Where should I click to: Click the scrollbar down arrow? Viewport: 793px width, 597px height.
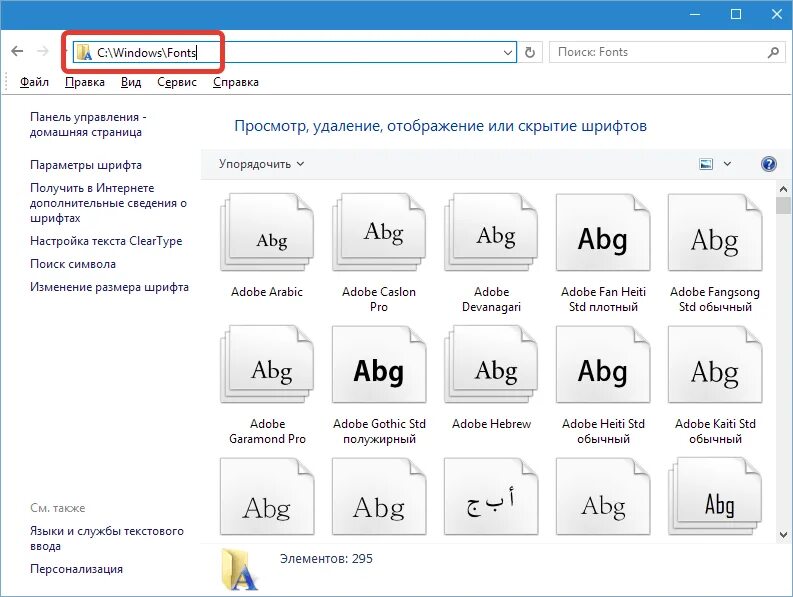[x=783, y=534]
